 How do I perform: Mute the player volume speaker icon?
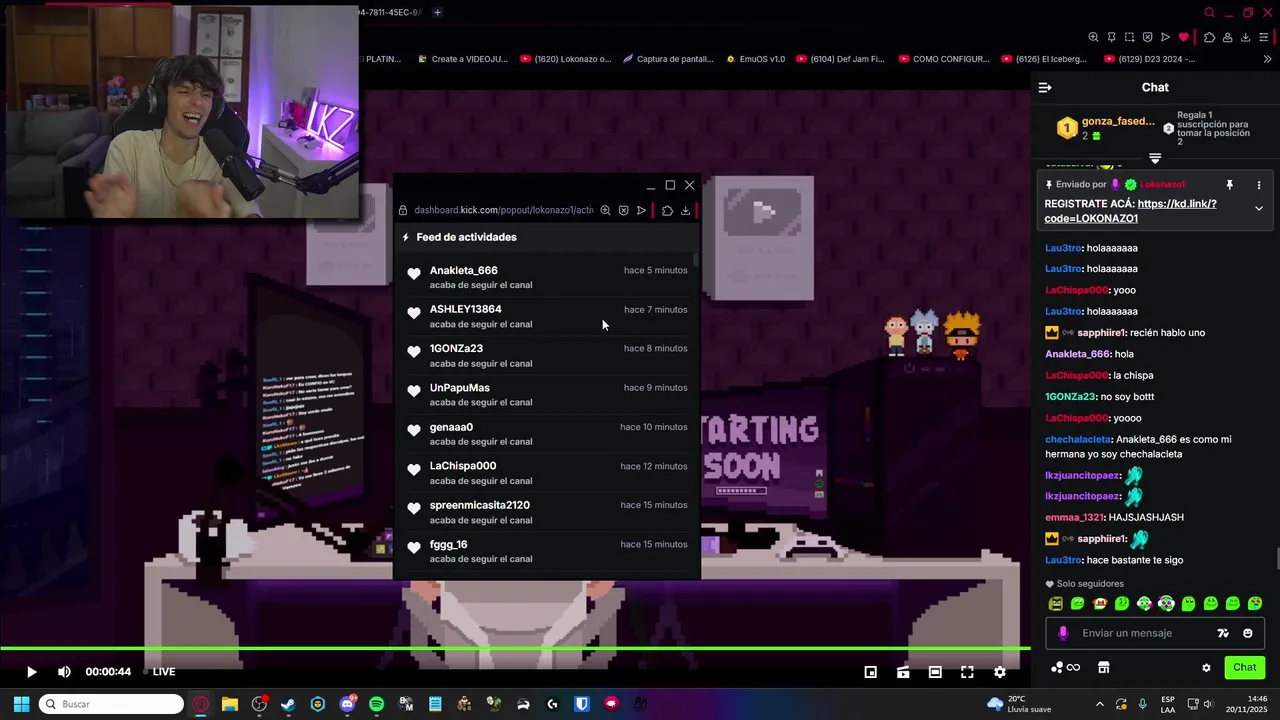pos(64,672)
